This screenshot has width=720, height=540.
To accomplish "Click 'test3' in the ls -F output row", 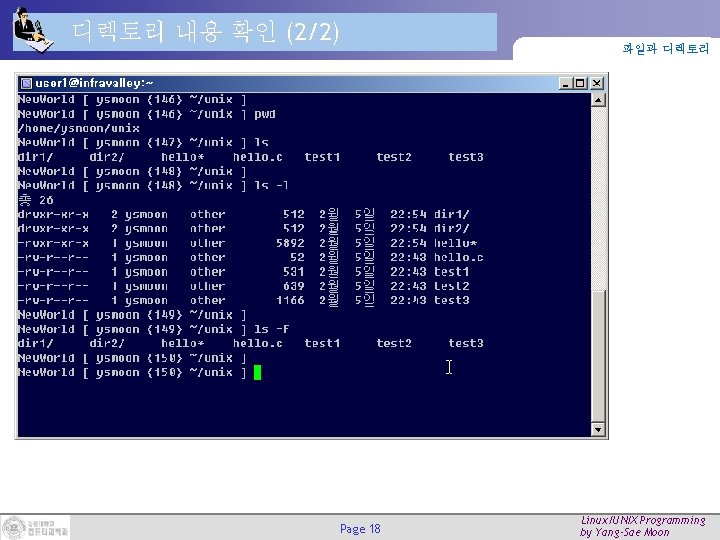I will tap(466, 343).
